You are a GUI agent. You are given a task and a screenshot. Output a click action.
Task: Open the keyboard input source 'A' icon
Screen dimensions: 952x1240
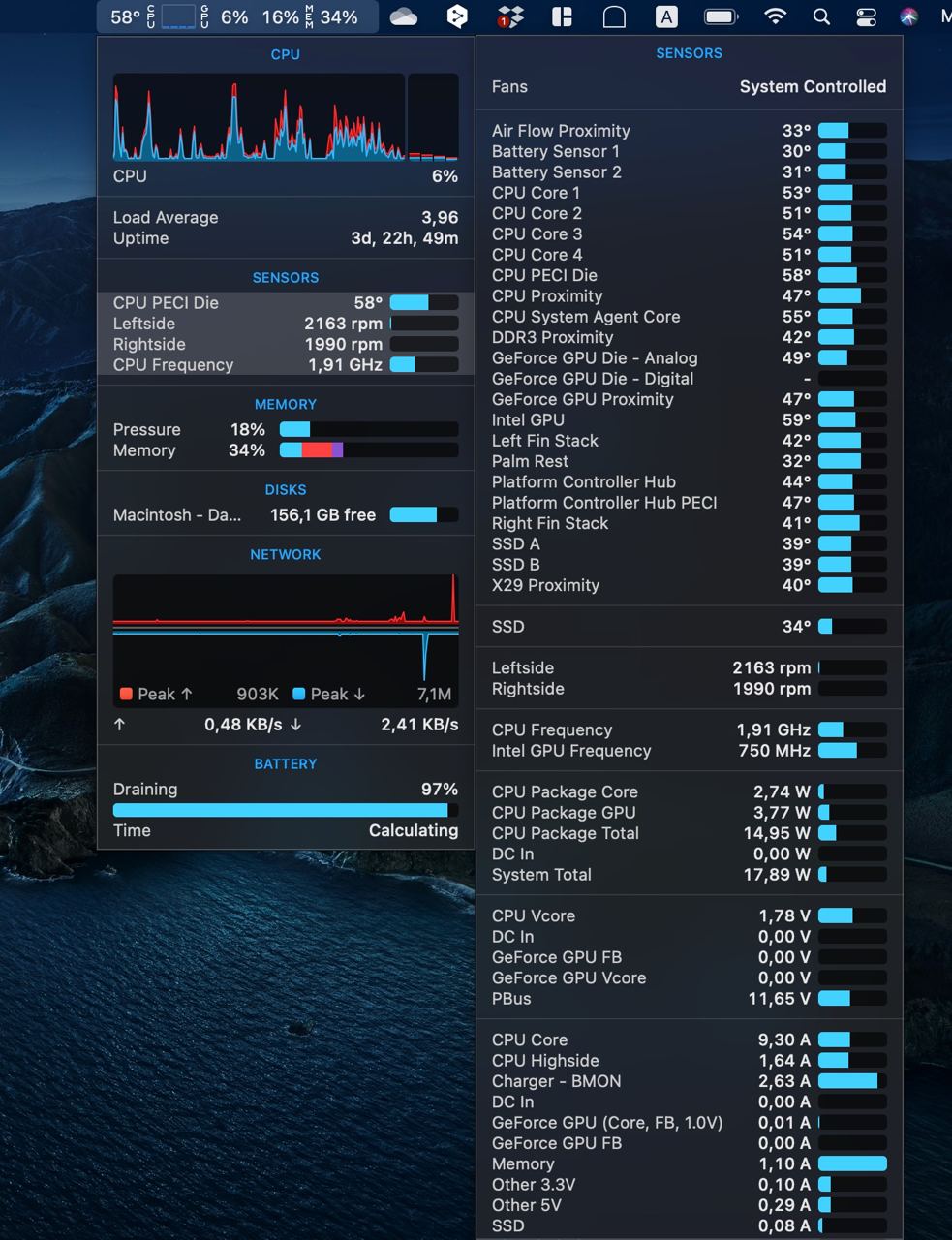point(666,16)
